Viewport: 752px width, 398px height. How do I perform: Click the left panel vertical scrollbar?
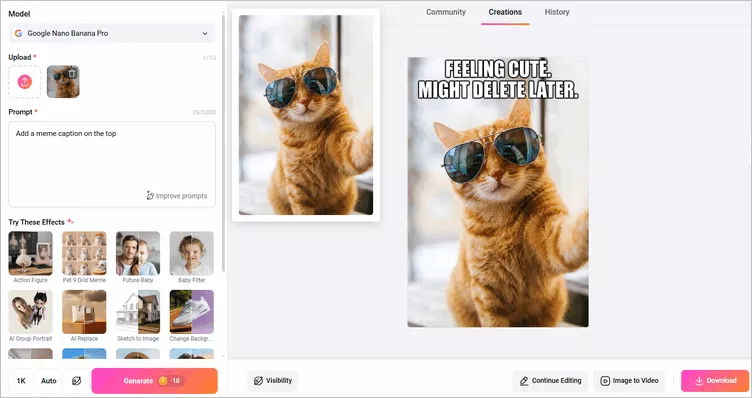coord(223,144)
